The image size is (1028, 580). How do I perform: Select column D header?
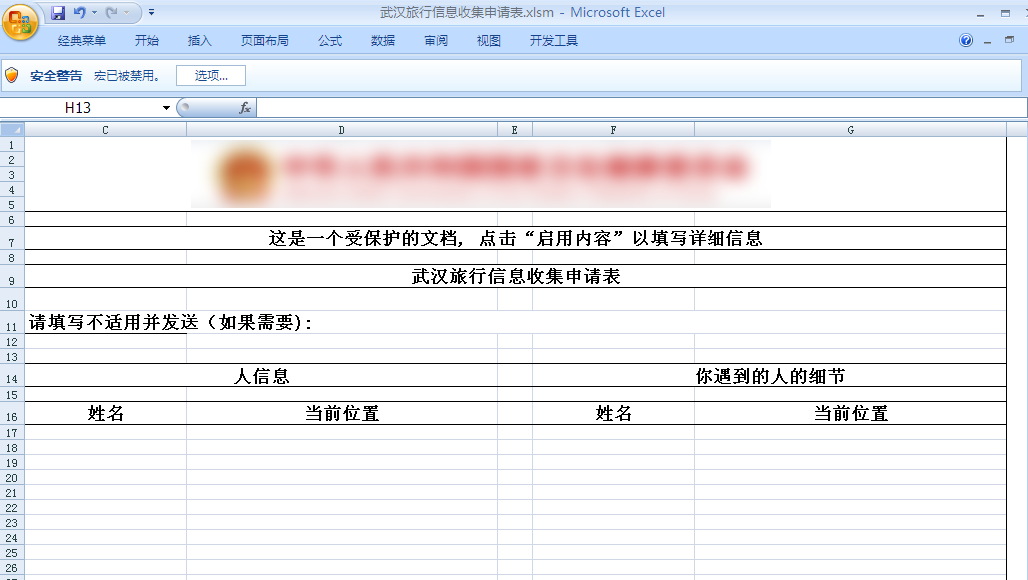341,130
